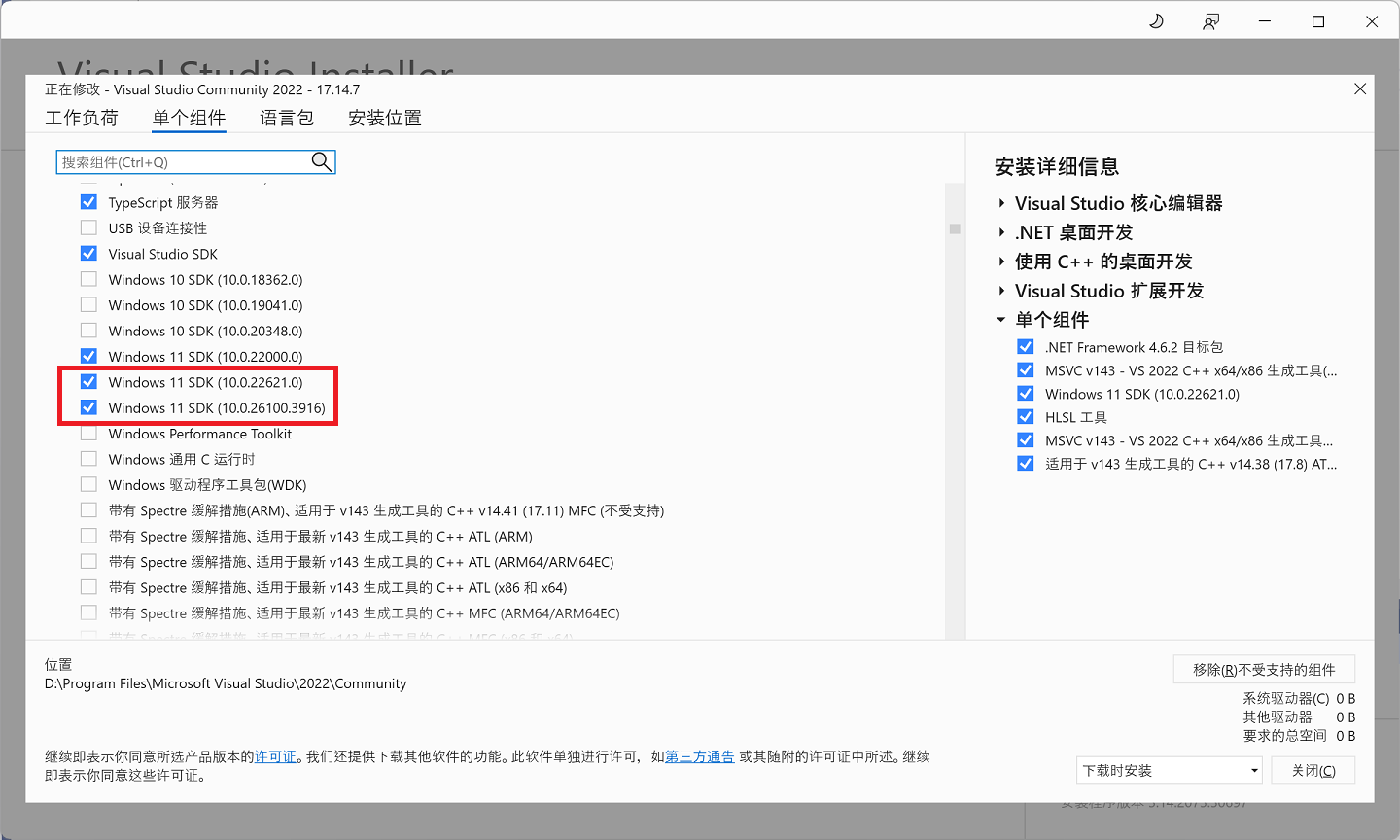Open 许可证 link

pos(275,756)
